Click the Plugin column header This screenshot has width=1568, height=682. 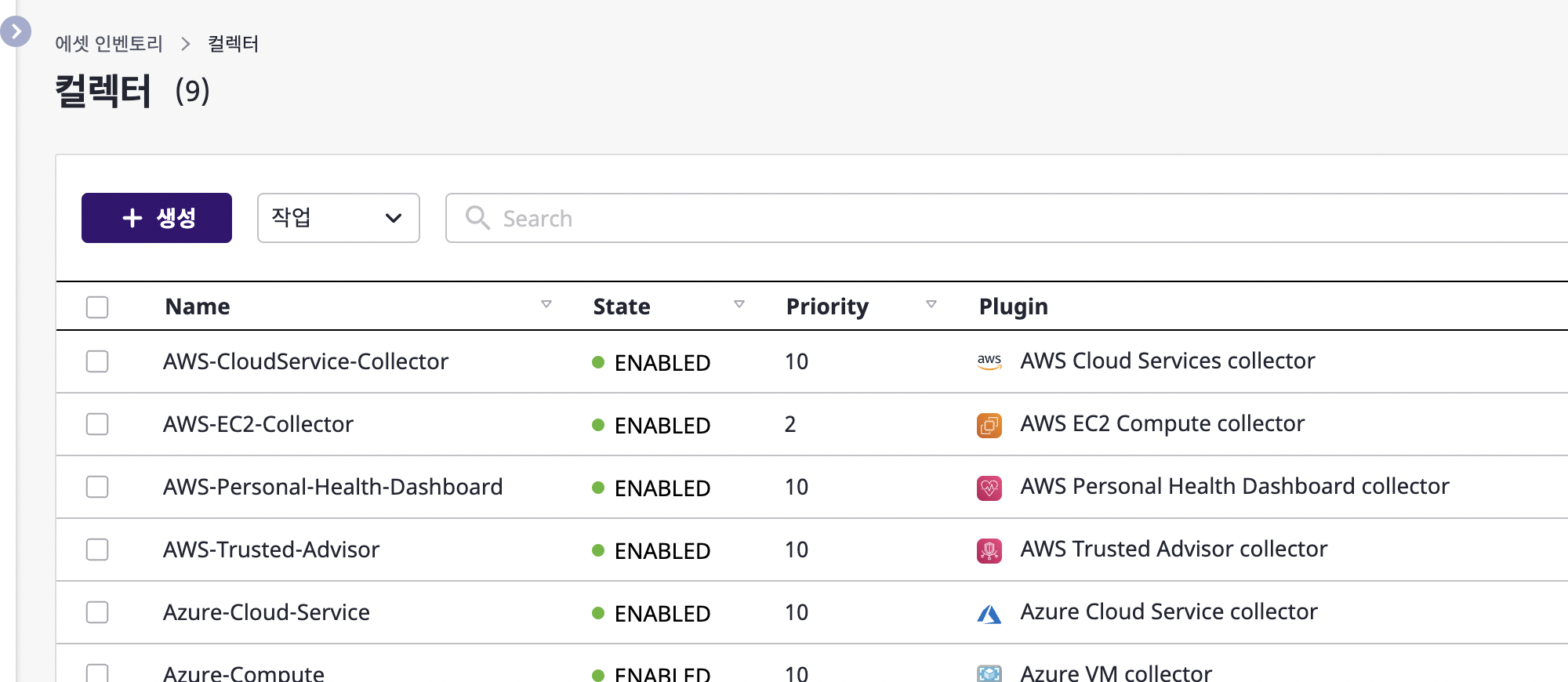(x=1013, y=307)
